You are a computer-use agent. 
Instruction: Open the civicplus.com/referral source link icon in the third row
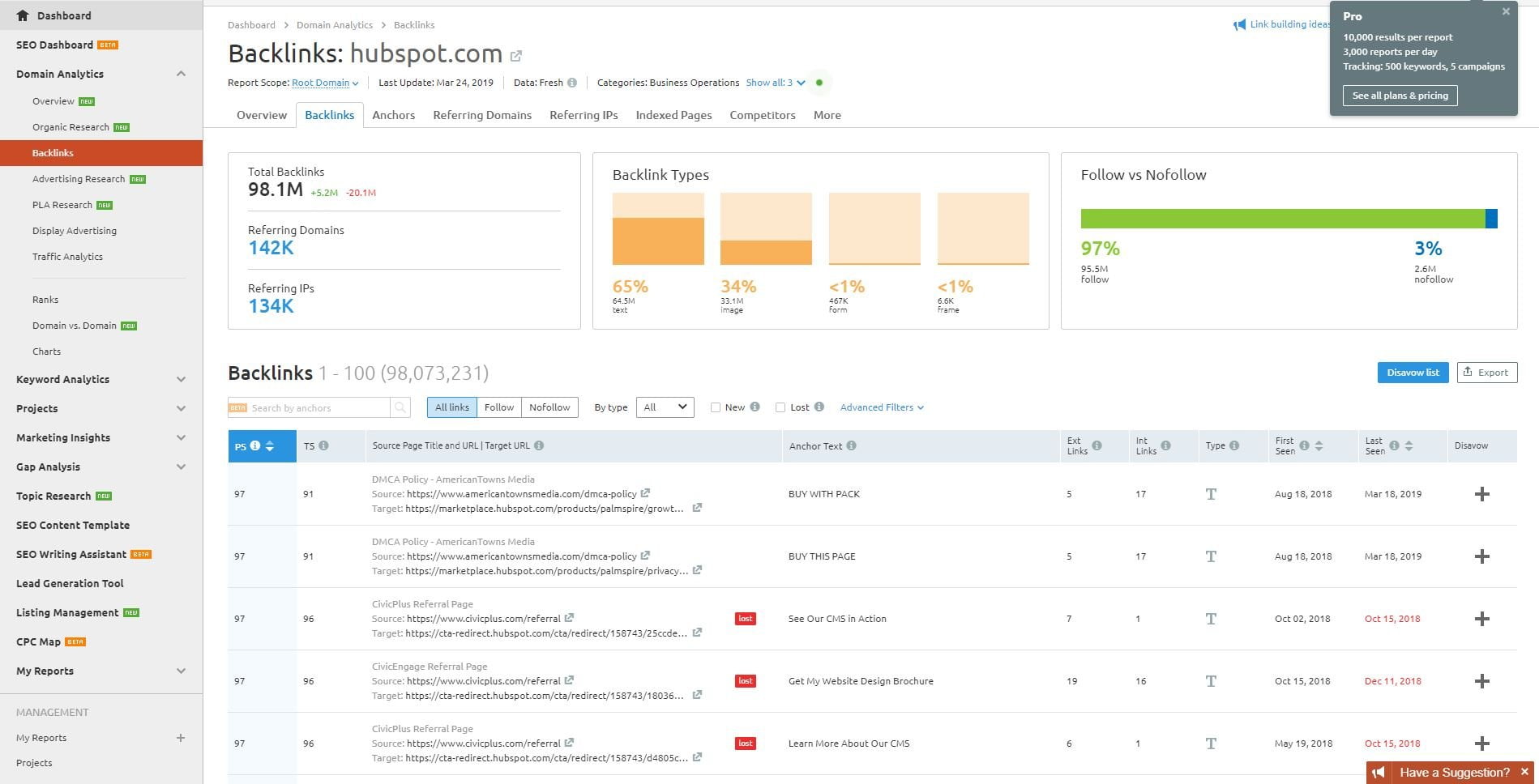569,618
